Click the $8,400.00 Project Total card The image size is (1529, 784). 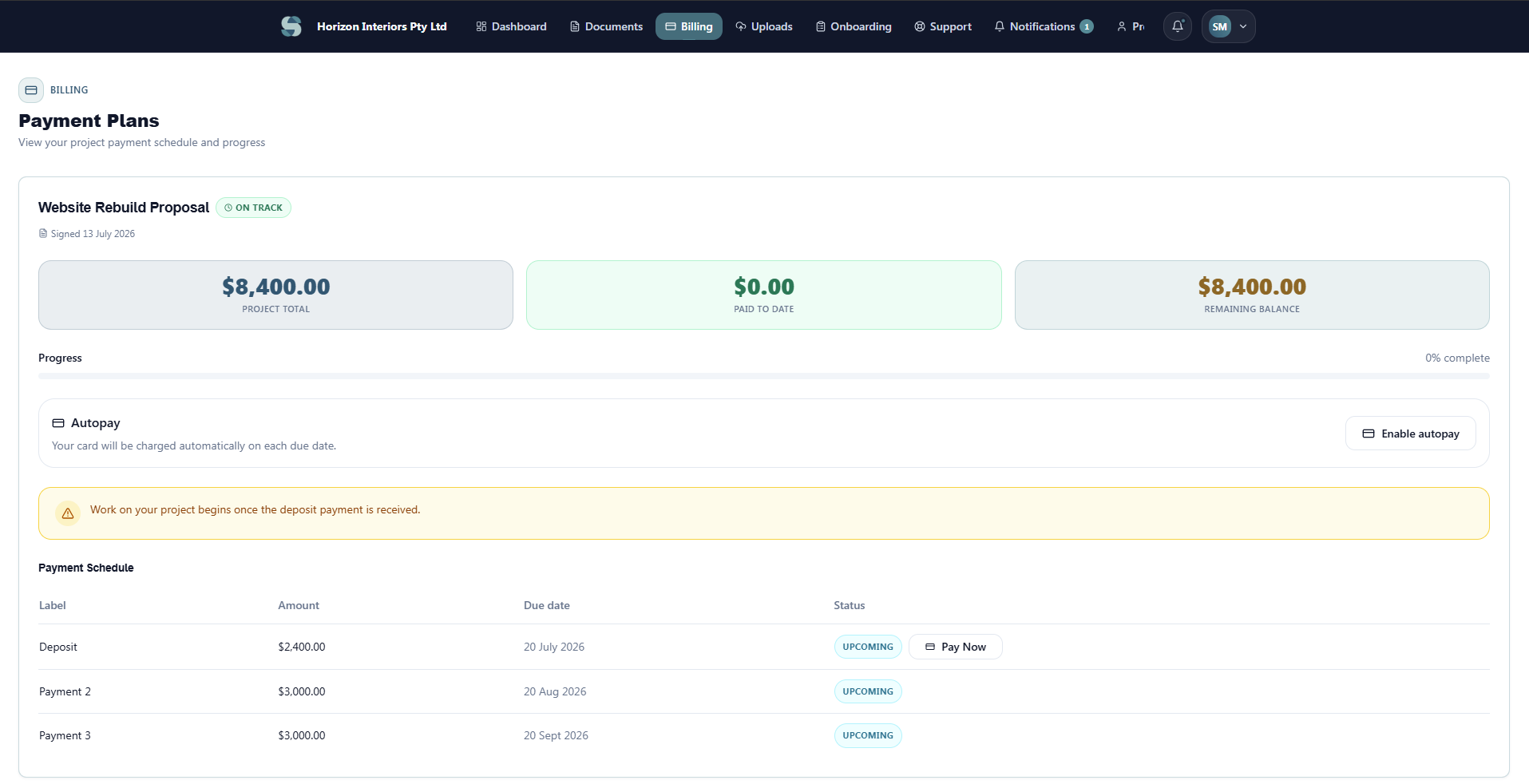coord(275,295)
